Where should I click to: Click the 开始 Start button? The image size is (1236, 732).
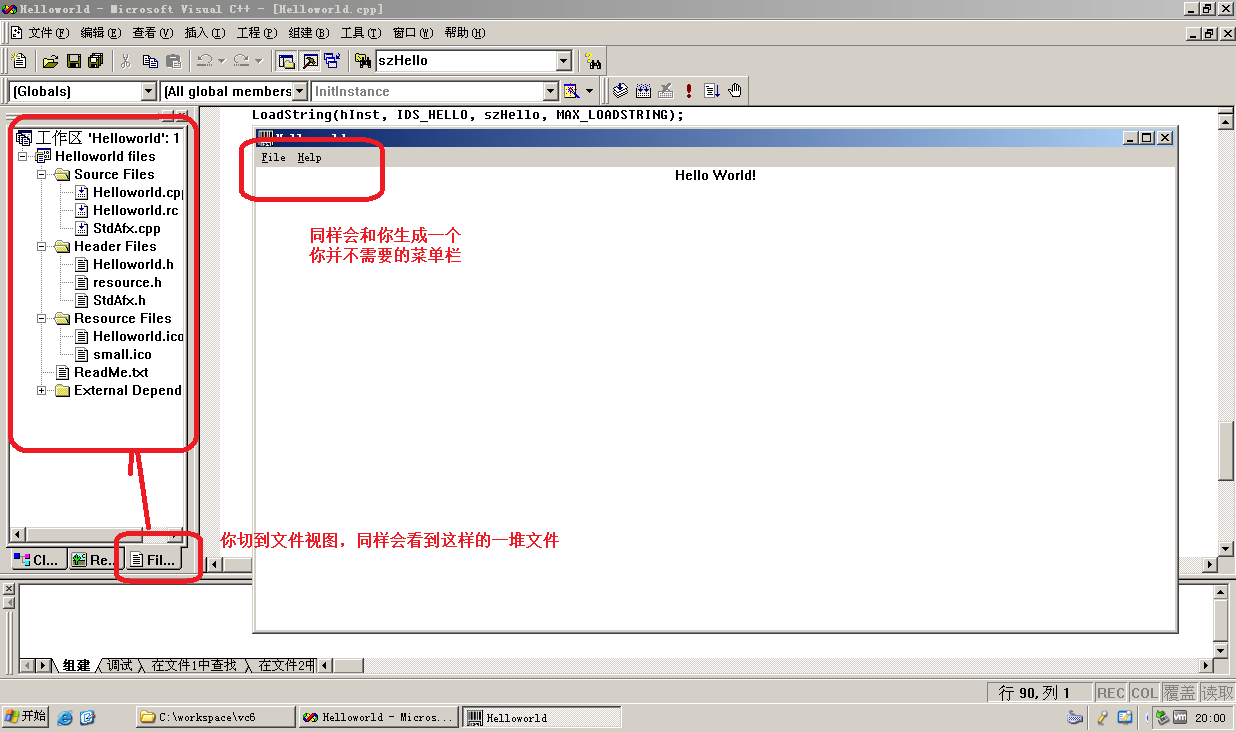25,717
